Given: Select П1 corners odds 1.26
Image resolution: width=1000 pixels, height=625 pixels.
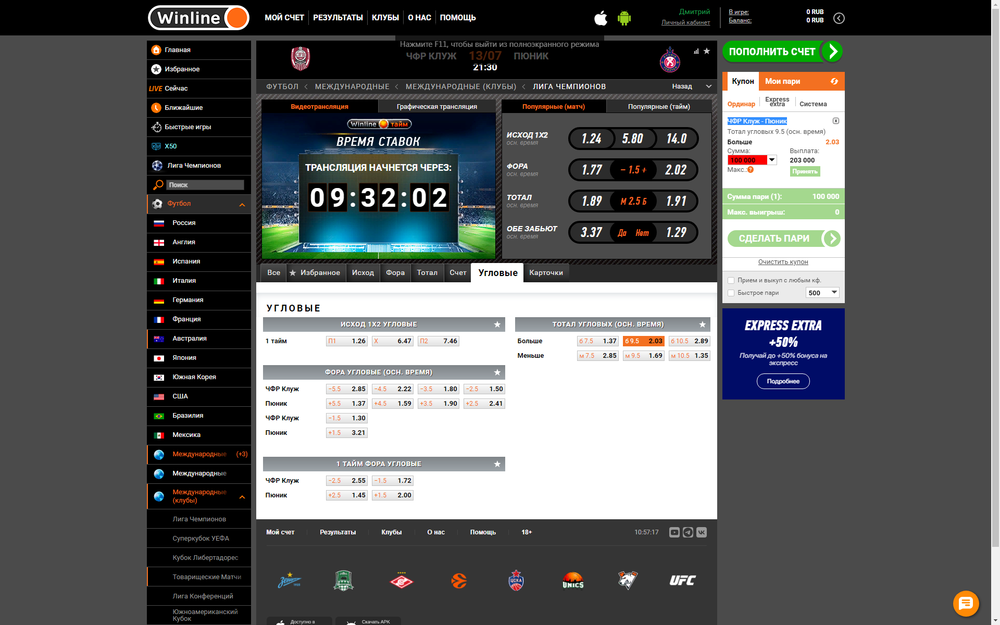Looking at the screenshot, I should click(347, 341).
